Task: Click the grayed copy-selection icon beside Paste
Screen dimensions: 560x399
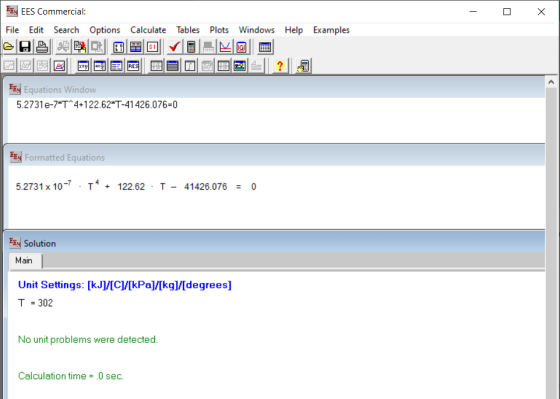Action: 97,47
